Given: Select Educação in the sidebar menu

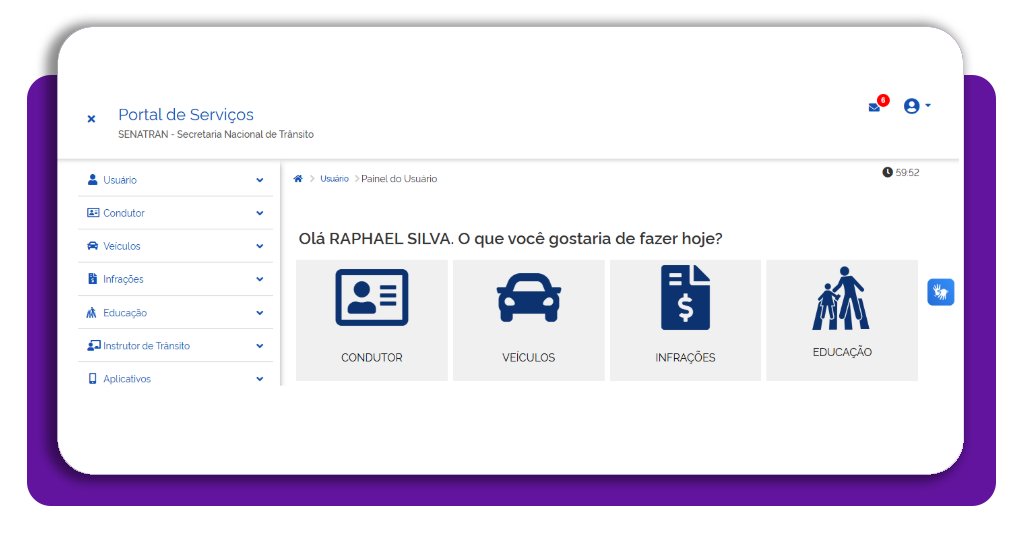Looking at the screenshot, I should 124,313.
